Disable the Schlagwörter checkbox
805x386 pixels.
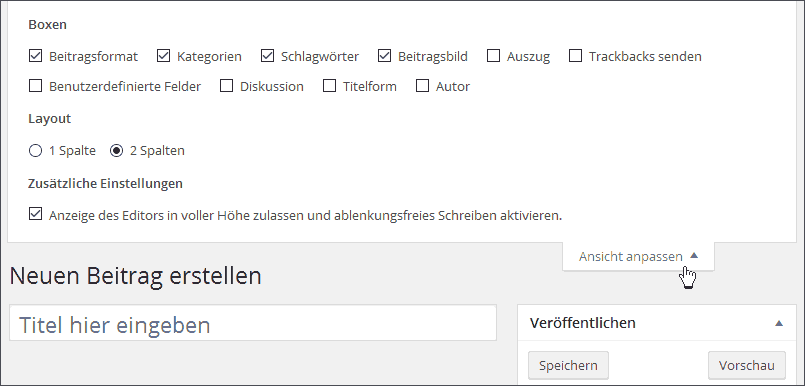coord(267,56)
